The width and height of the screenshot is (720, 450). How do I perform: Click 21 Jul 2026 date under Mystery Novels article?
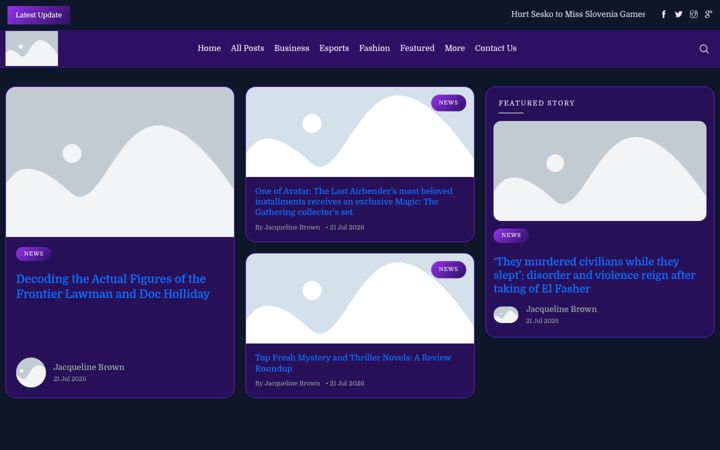347,383
